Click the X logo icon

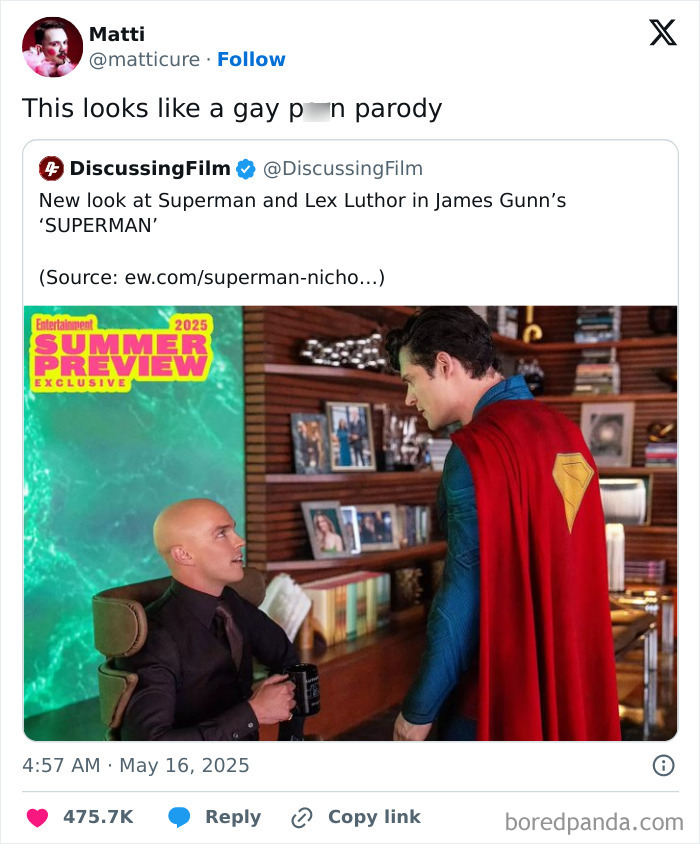[x=663, y=33]
